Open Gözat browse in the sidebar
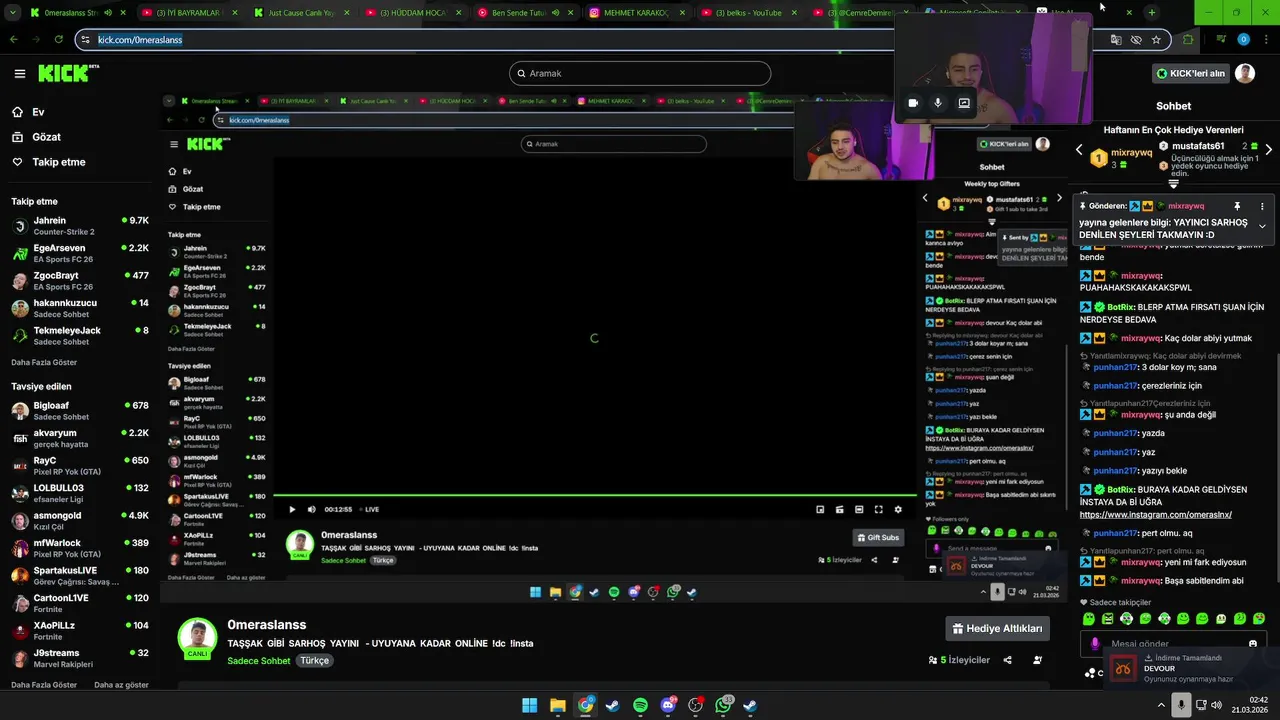 click(x=46, y=137)
